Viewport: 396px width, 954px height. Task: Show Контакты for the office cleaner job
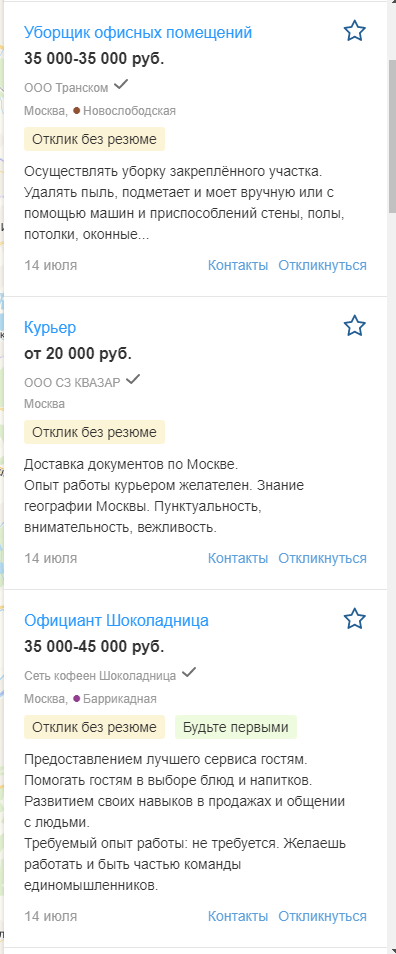238,265
